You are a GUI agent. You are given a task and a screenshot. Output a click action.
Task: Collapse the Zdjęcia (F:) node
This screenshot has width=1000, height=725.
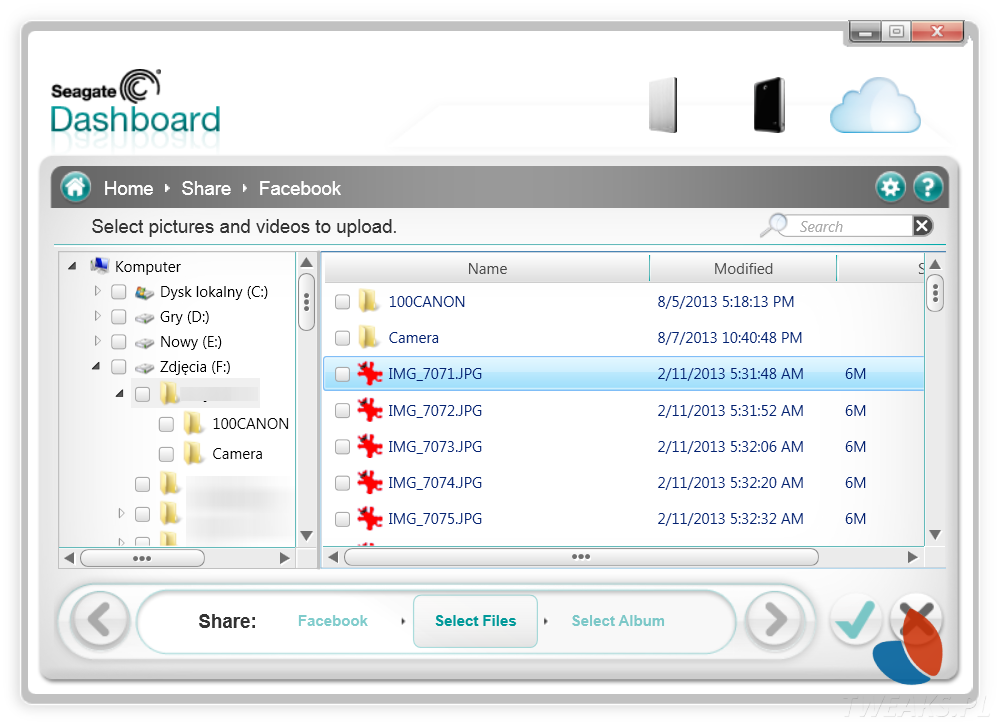click(96, 366)
